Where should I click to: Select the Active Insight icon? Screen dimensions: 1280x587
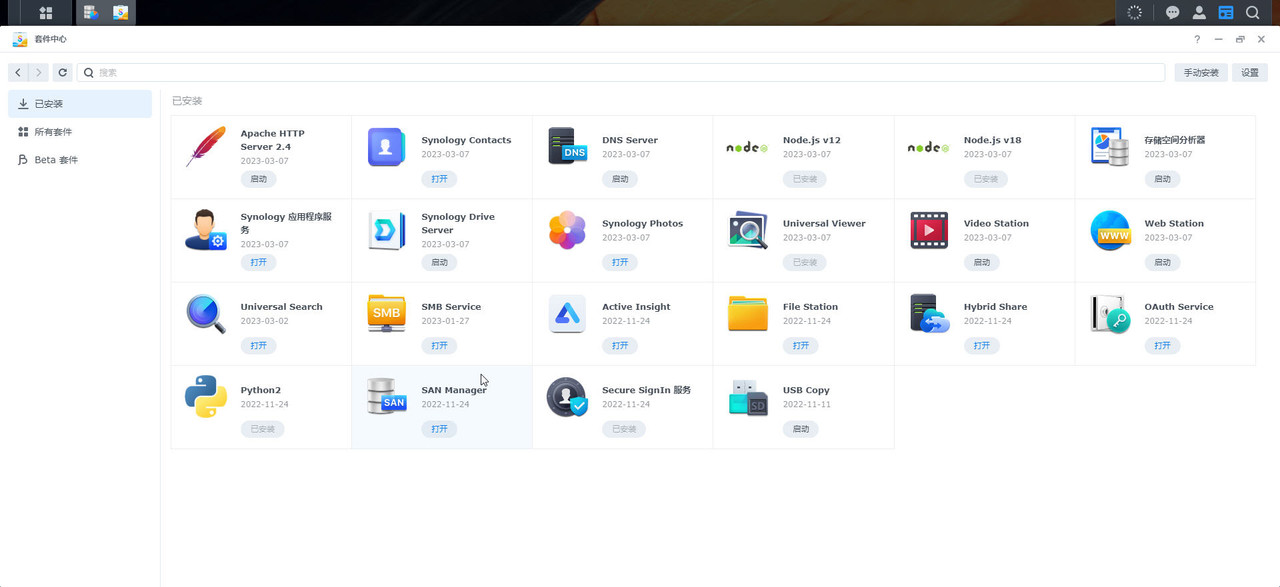point(568,313)
